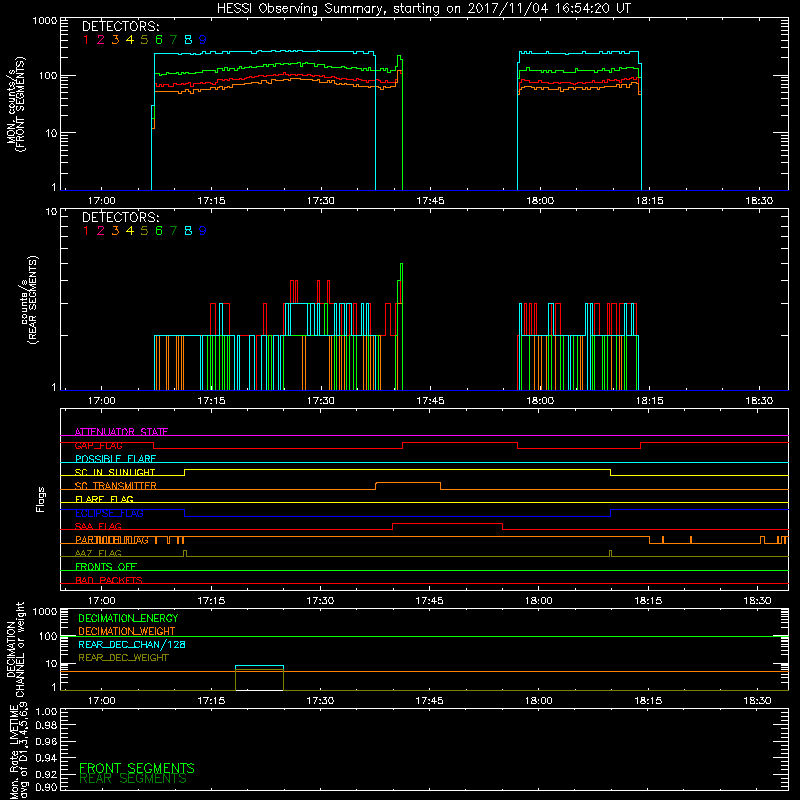800x800 pixels.
Task: Click the DETECTORS: label in the rear segments panel
Action: [x=120, y=217]
